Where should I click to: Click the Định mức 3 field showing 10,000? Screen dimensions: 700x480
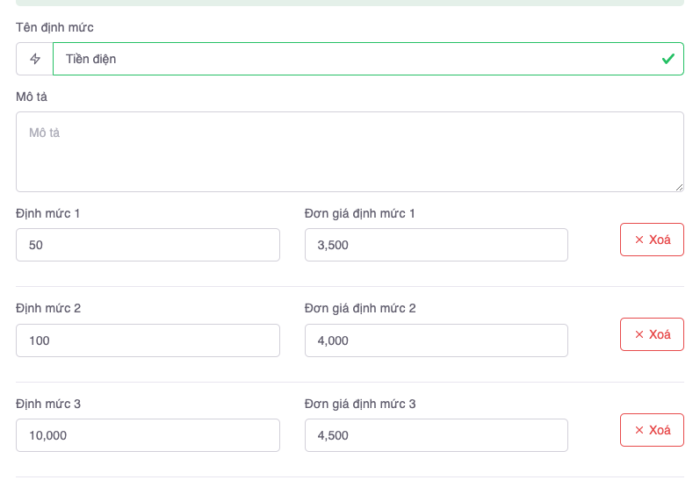[x=148, y=435]
